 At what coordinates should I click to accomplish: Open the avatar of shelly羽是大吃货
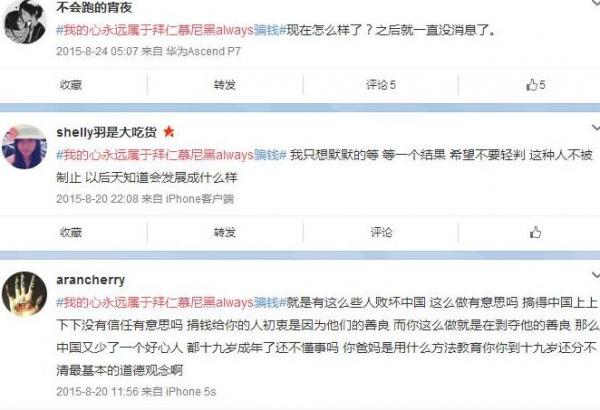click(24, 147)
